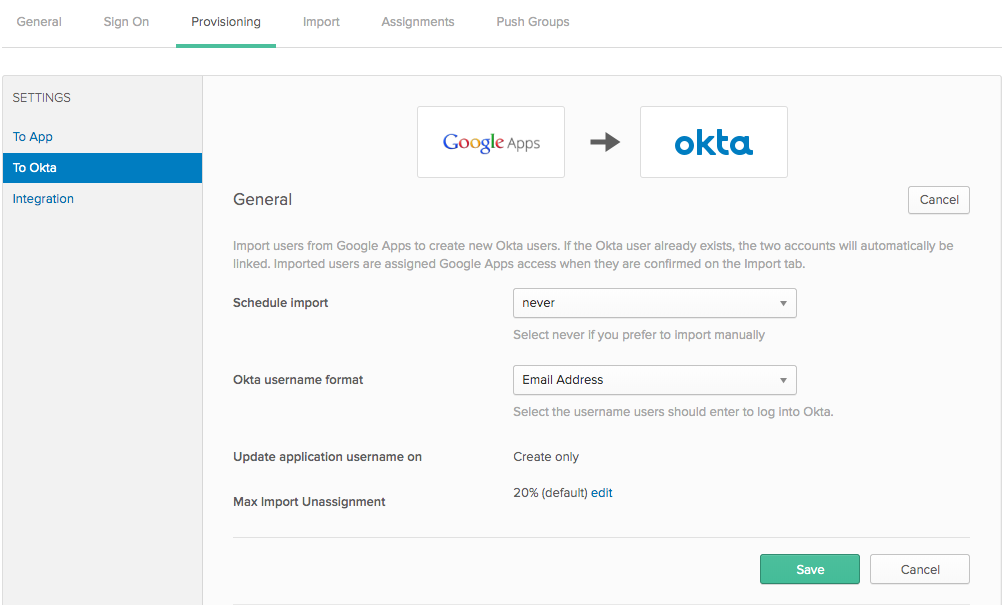Select To Okta in settings sidebar

[x=102, y=168]
